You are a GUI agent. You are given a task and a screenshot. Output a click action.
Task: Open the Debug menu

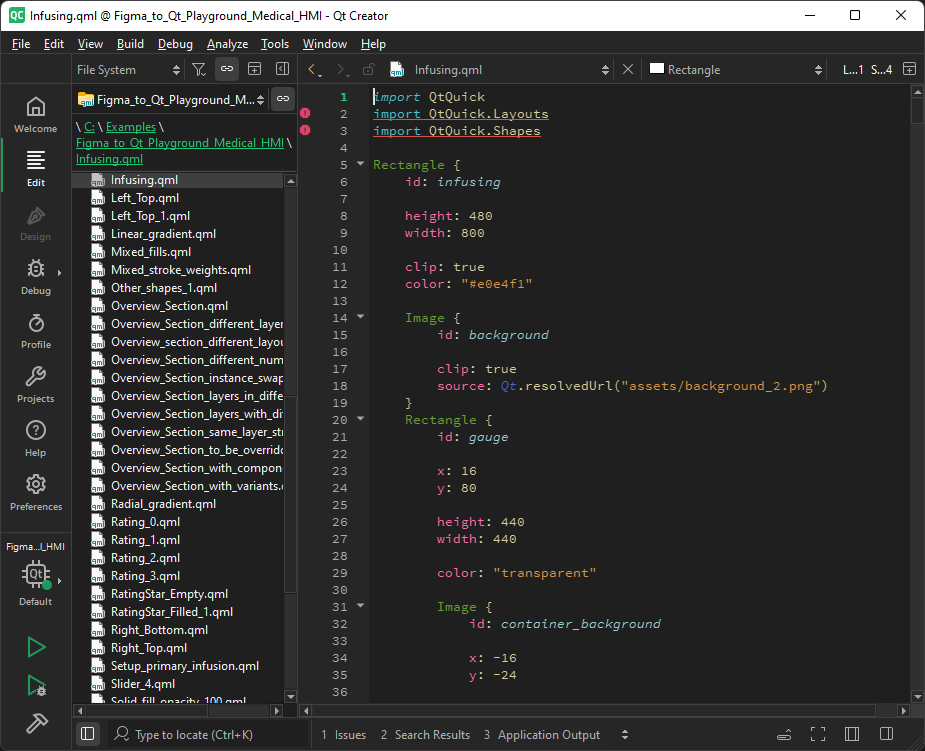point(175,44)
